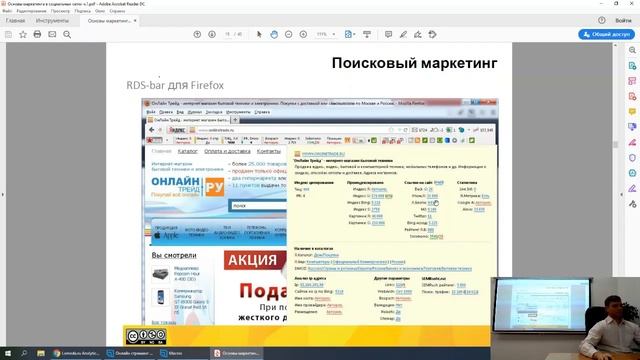Screen dimensions: 640x360
Task: Open the Compress PDF tool in the right panel
Action: point(632,173)
